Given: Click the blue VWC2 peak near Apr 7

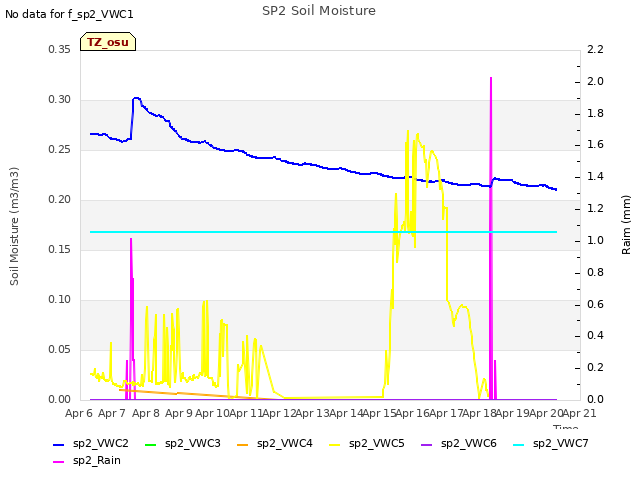Looking at the screenshot, I should pos(136,98).
